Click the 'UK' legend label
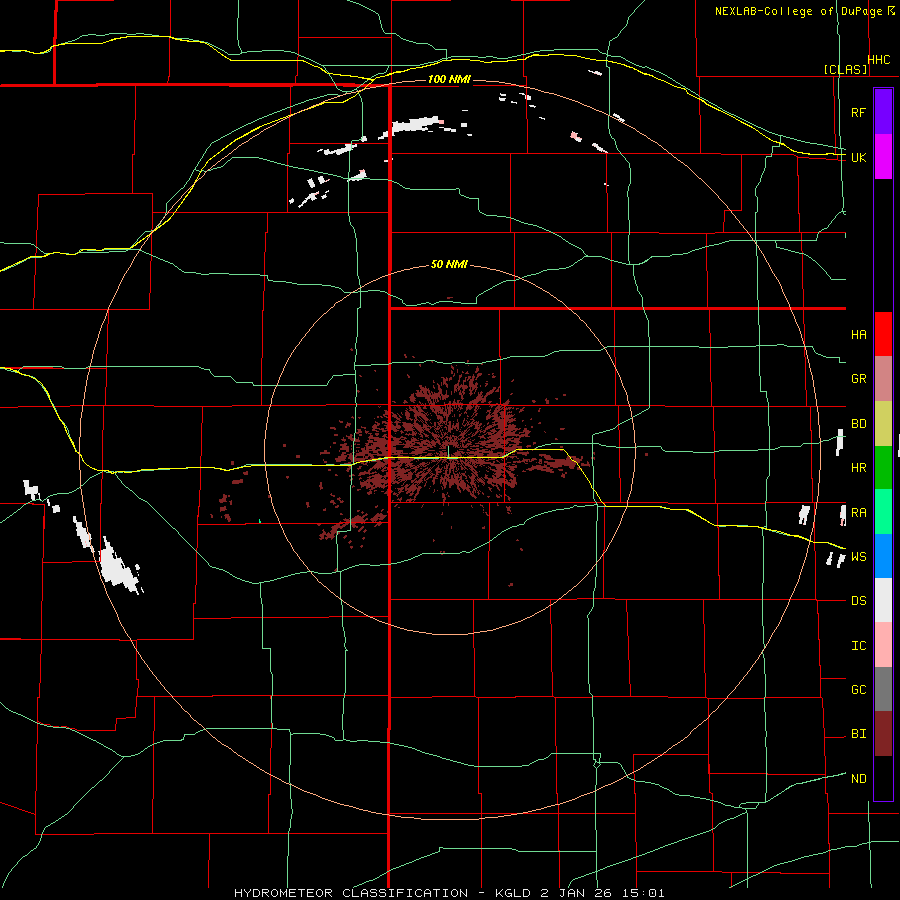Screen dimensions: 900x900 858,157
